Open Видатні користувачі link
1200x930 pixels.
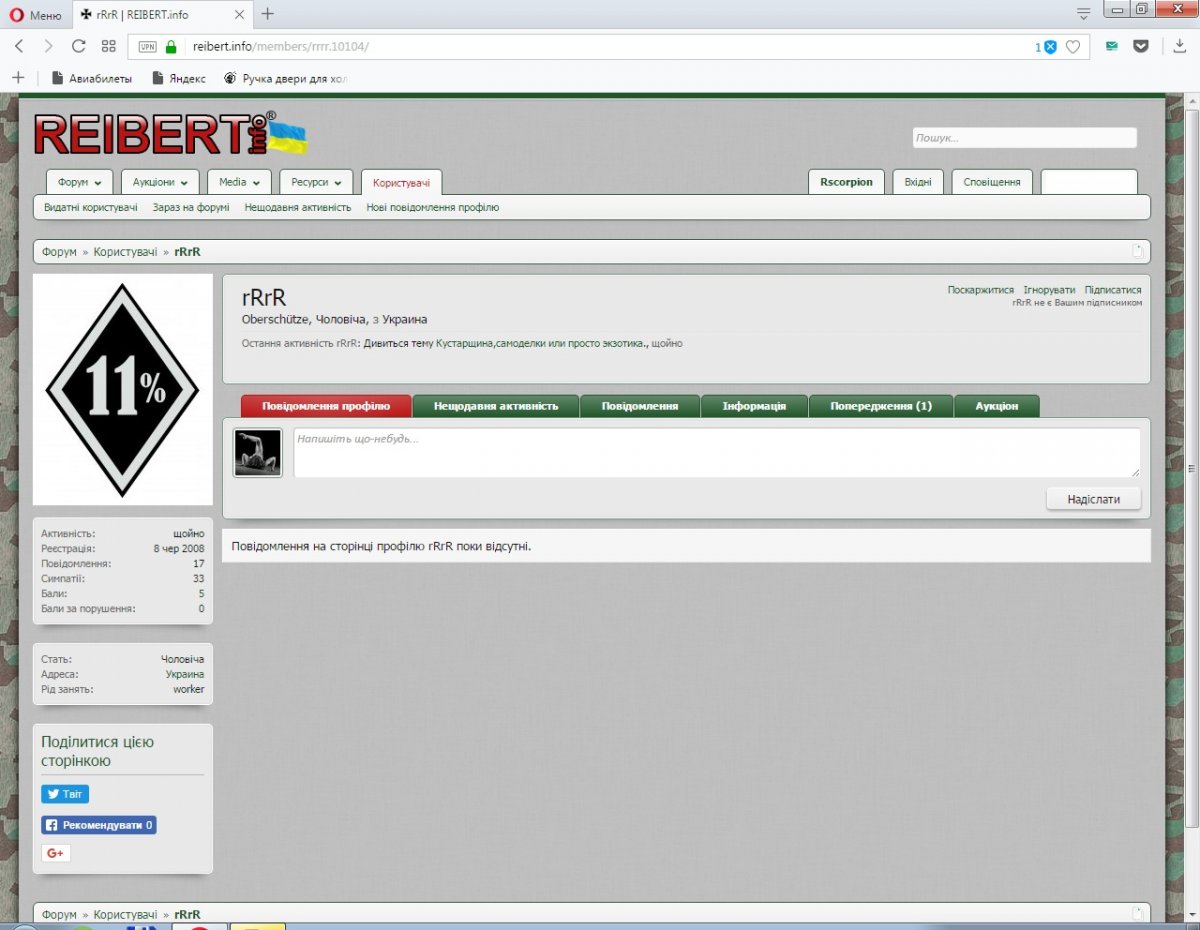[x=91, y=207]
